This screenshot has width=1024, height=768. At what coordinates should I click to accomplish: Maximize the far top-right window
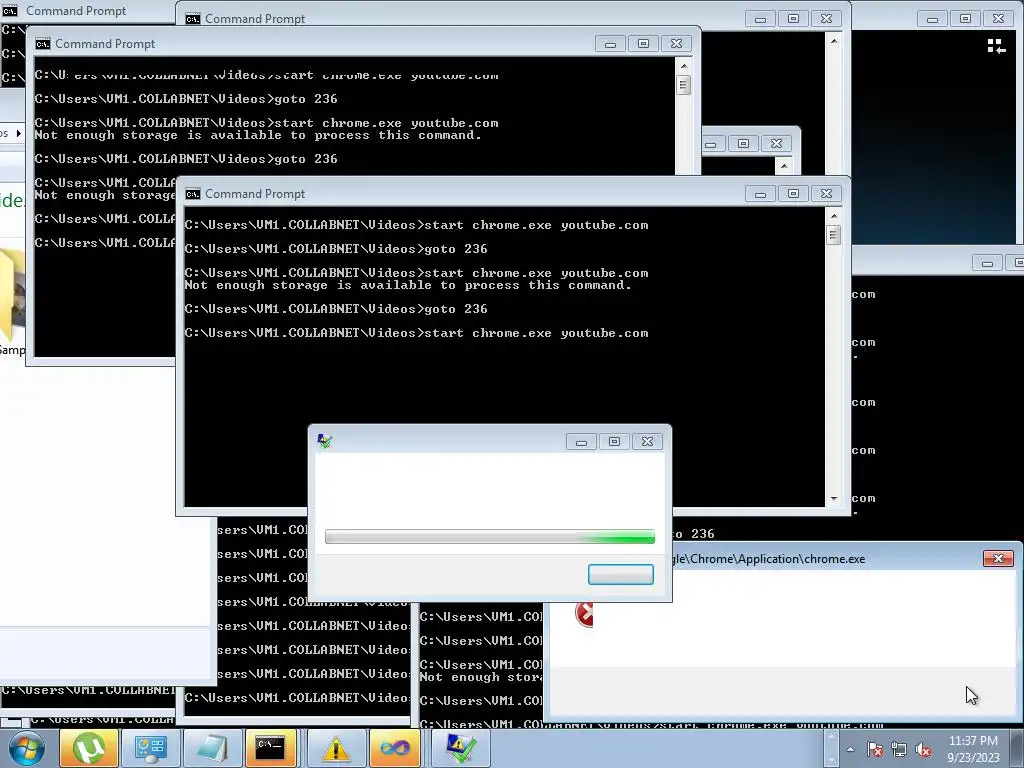pyautogui.click(x=965, y=19)
